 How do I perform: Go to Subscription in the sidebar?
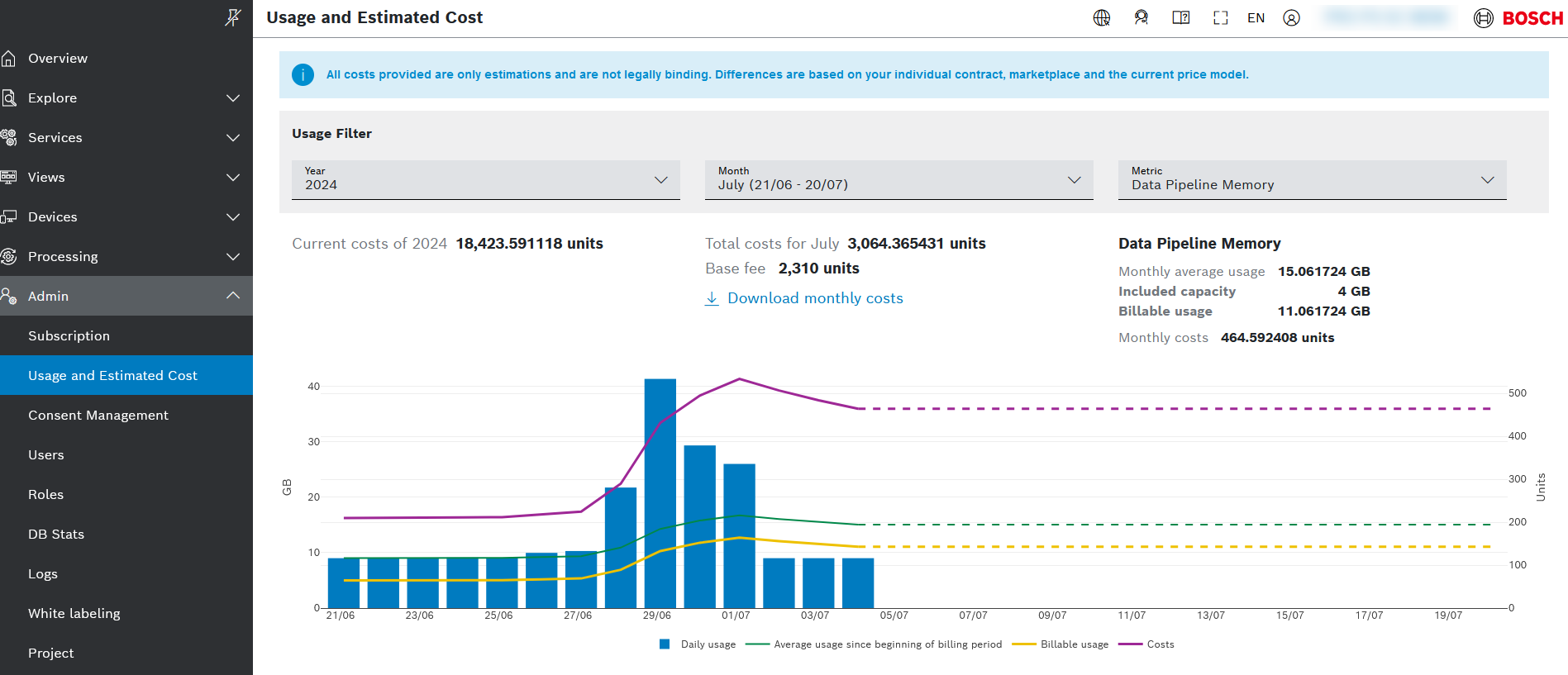pyautogui.click(x=69, y=335)
